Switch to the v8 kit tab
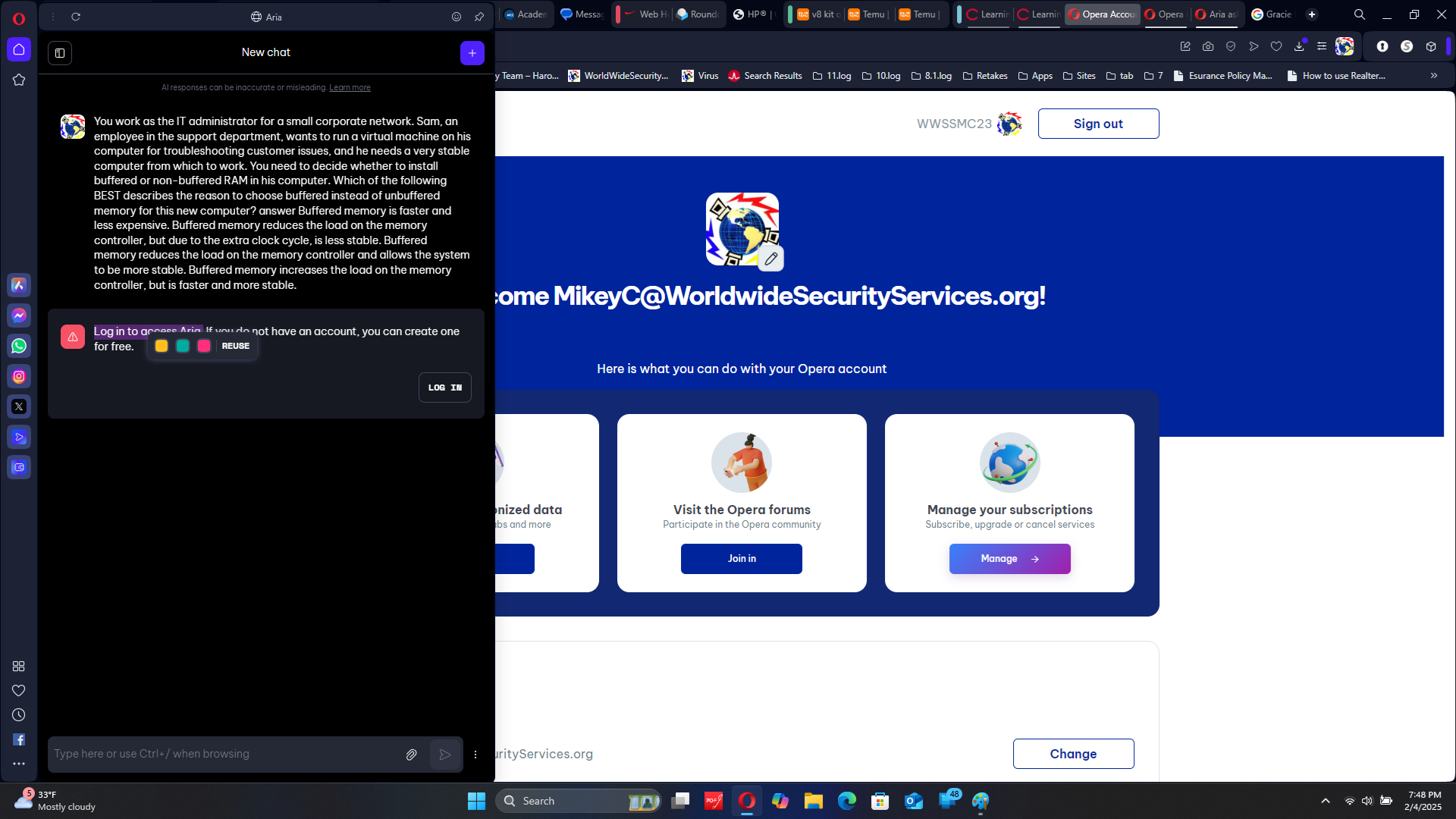This screenshot has width=1456, height=819. (818, 14)
